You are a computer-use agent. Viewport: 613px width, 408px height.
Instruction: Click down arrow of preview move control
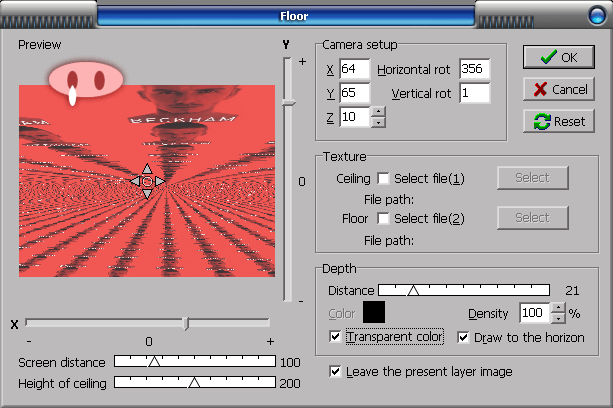[x=147, y=194]
